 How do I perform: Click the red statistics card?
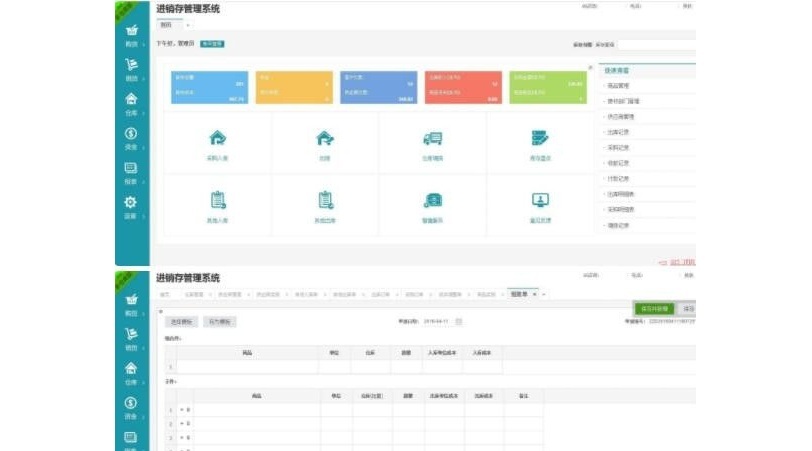463,88
